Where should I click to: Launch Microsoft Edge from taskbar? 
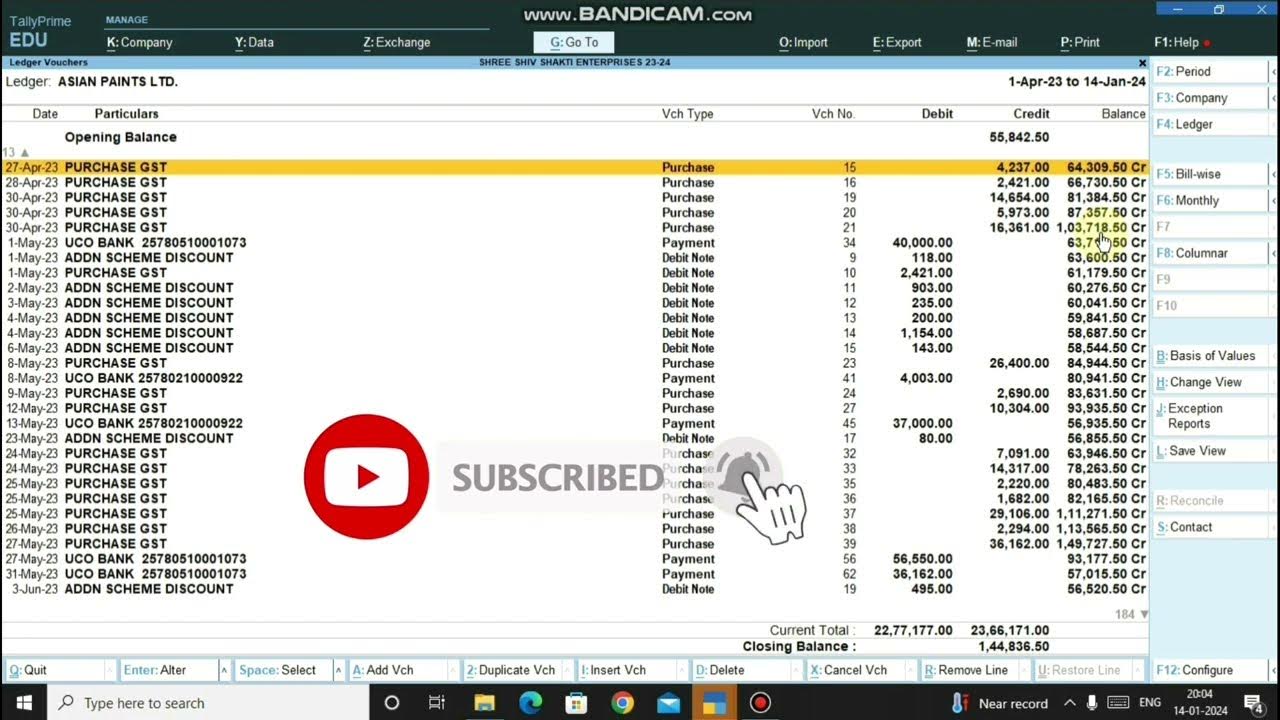coord(530,703)
